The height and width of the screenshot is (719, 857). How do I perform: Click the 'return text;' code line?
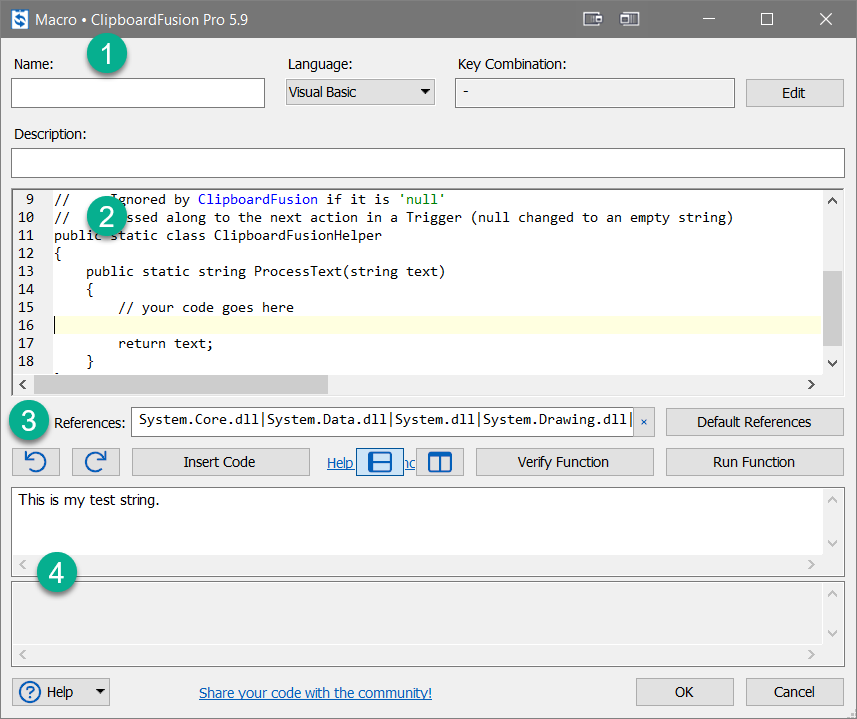pyautogui.click(x=166, y=344)
